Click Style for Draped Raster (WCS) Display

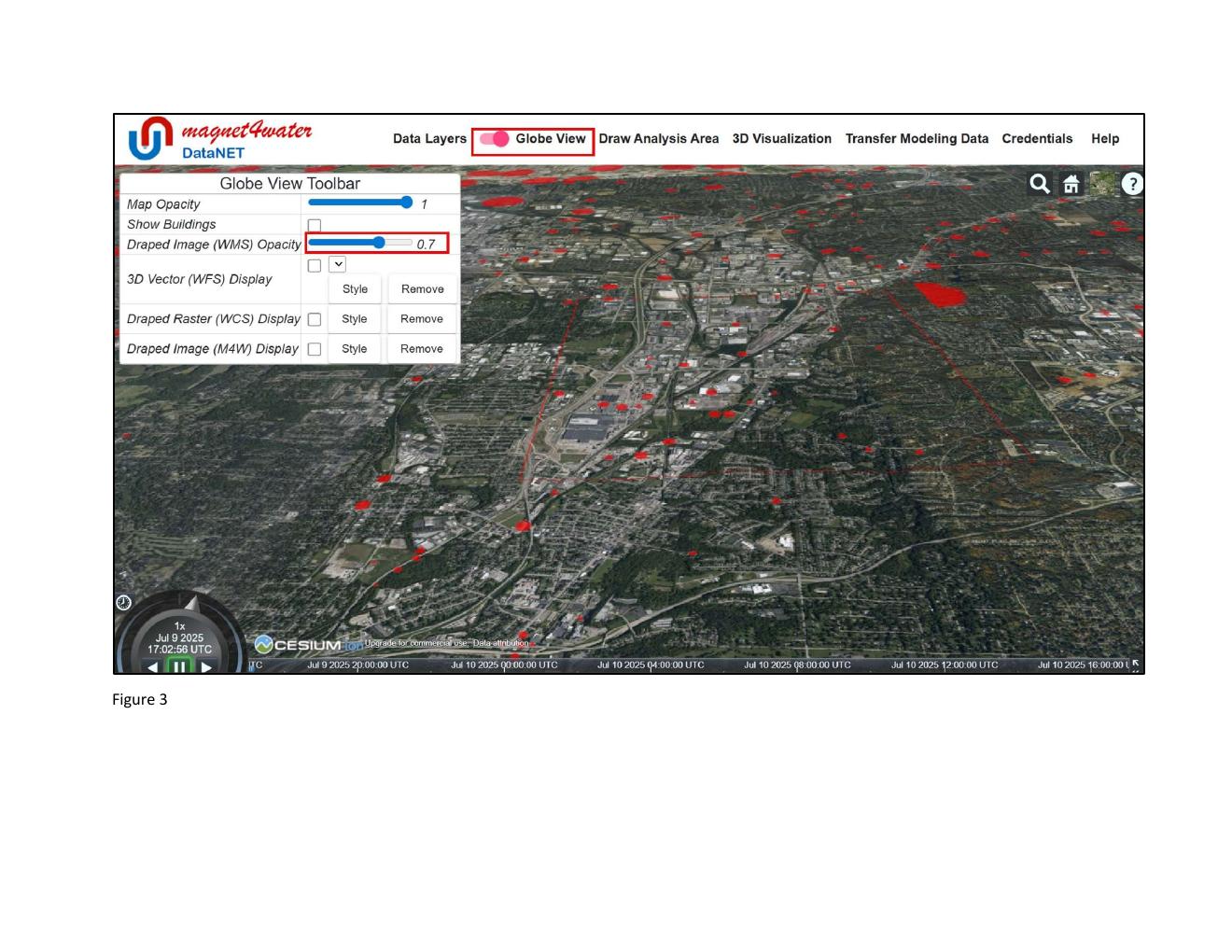point(355,319)
